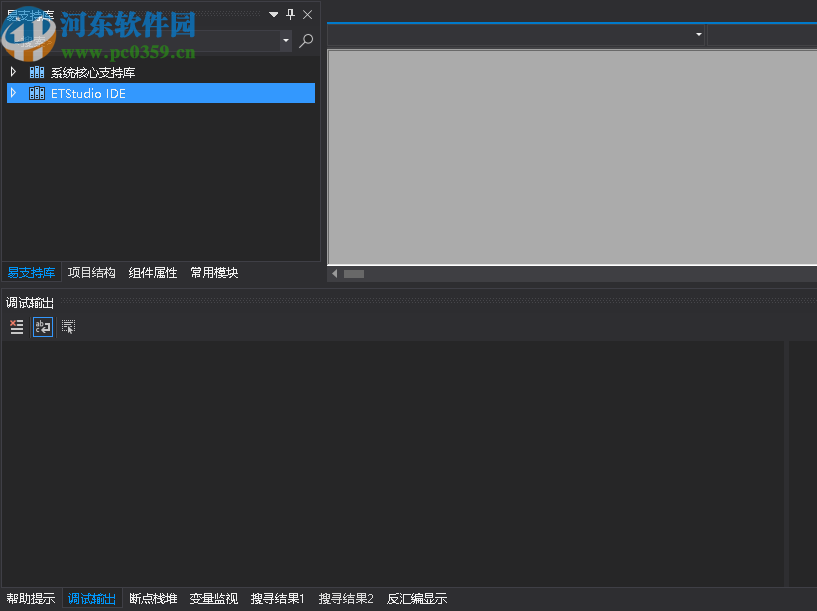Open the search box dropdown arrow
Image resolution: width=817 pixels, height=611 pixels.
(286, 41)
